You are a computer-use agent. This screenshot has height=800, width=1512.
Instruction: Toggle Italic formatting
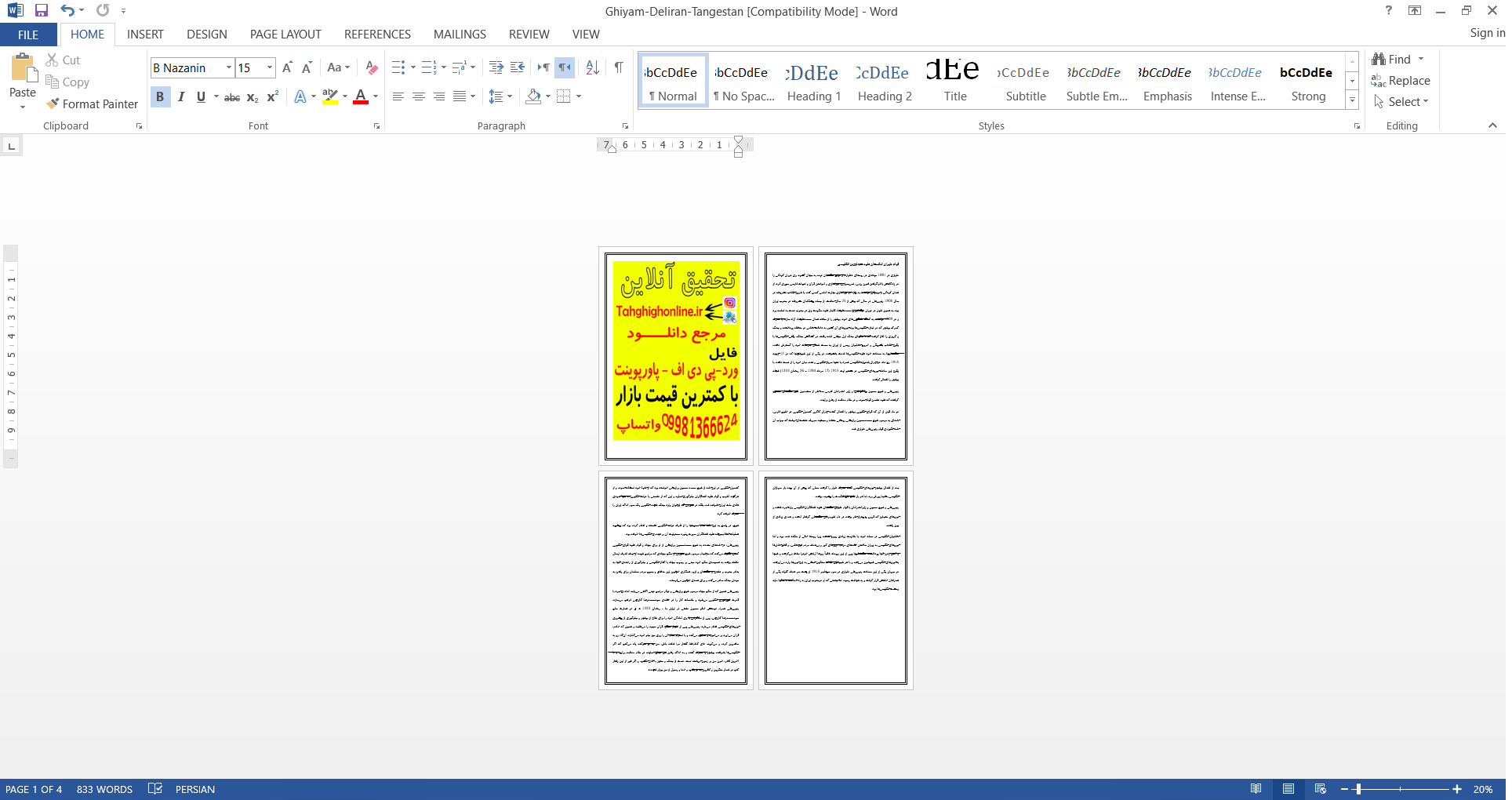[181, 96]
